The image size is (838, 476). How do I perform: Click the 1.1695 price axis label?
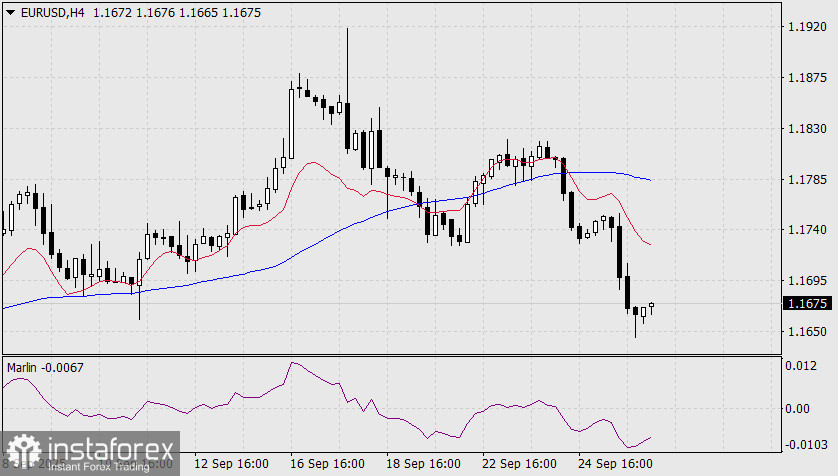point(807,280)
